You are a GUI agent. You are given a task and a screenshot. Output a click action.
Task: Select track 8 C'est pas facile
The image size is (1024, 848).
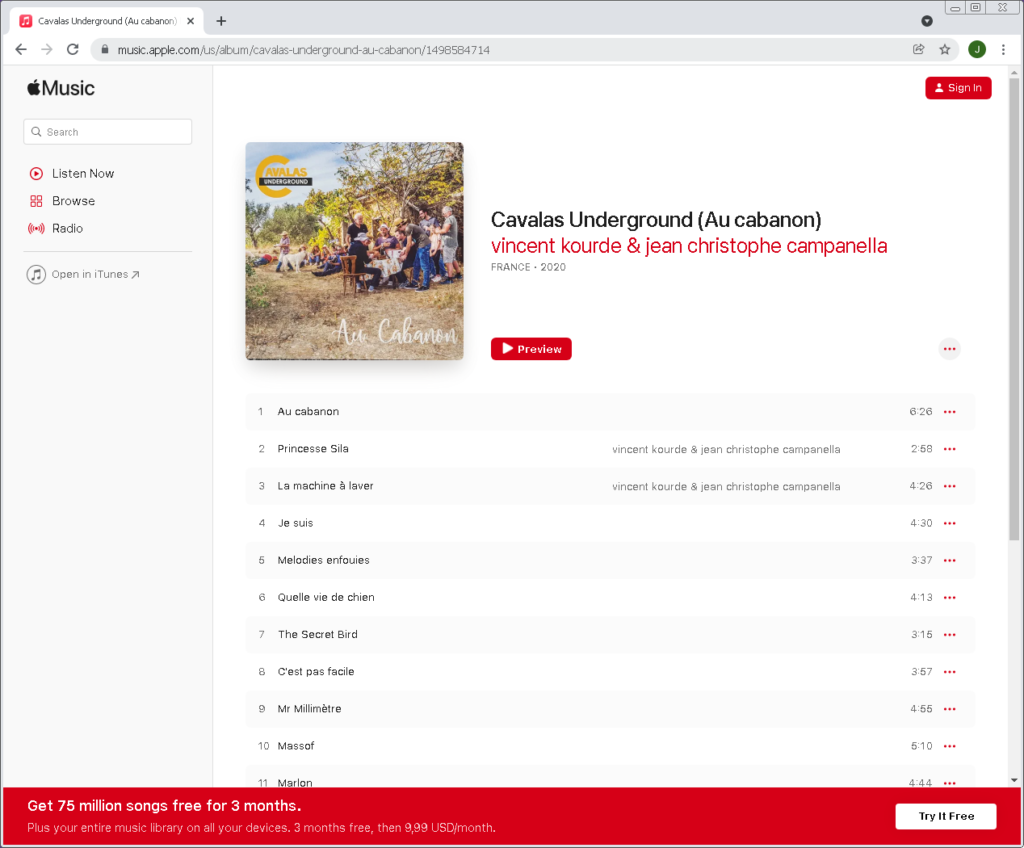[x=610, y=672]
